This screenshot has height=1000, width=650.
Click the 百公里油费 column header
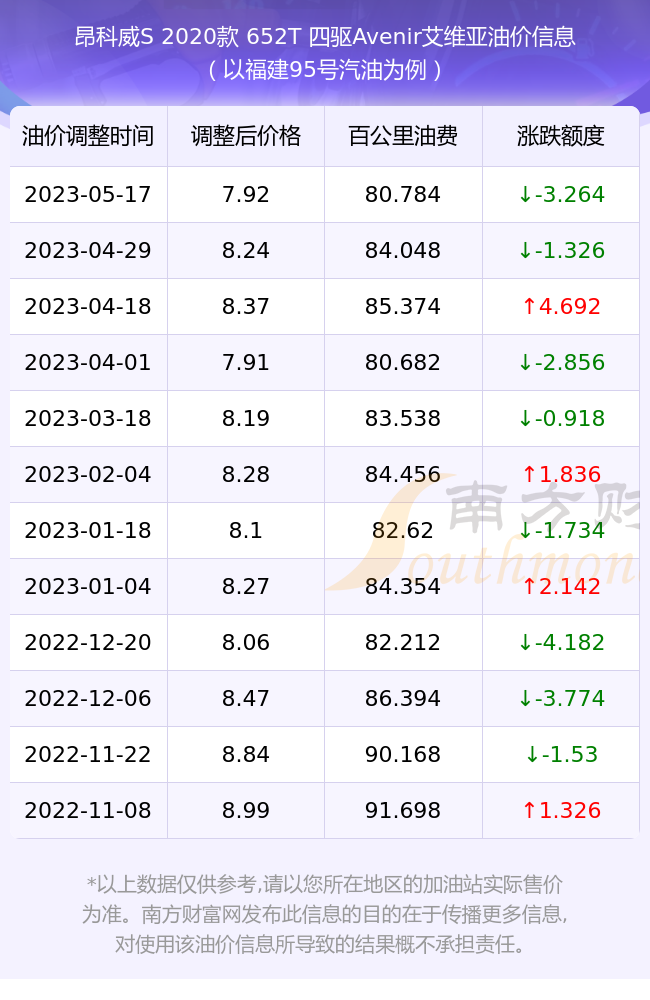(403, 136)
